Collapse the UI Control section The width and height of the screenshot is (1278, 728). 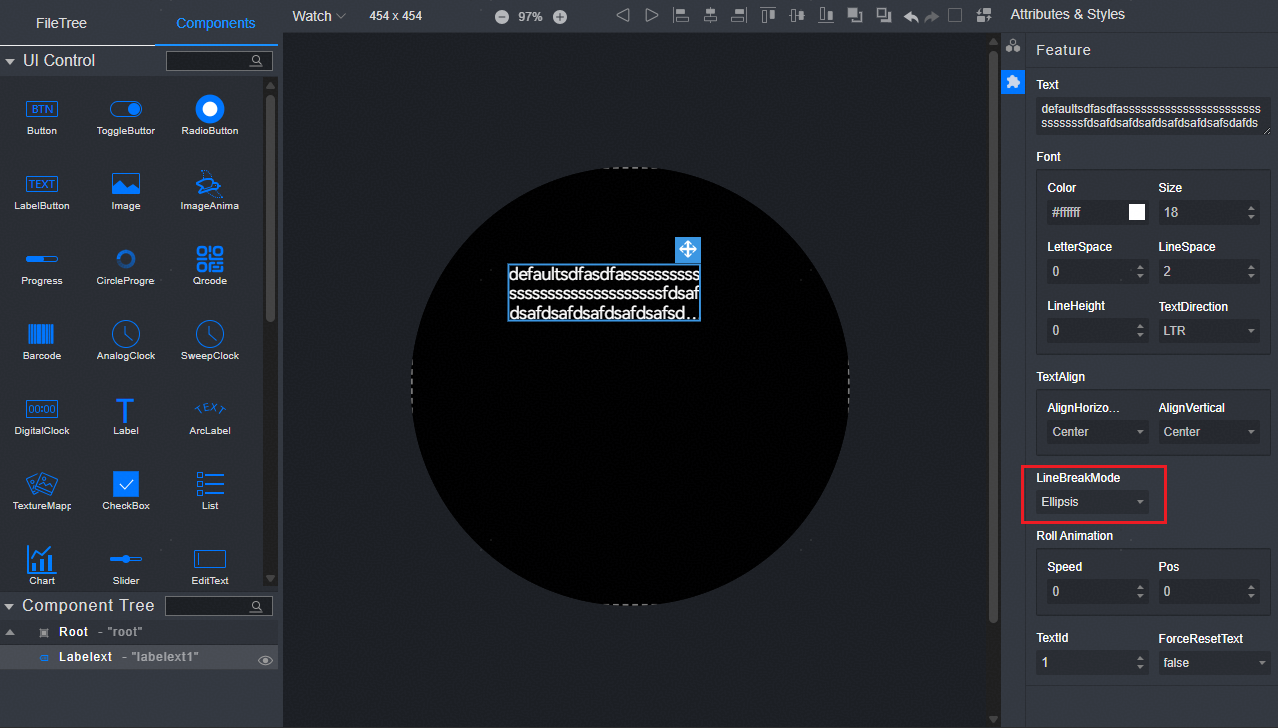coord(10,61)
